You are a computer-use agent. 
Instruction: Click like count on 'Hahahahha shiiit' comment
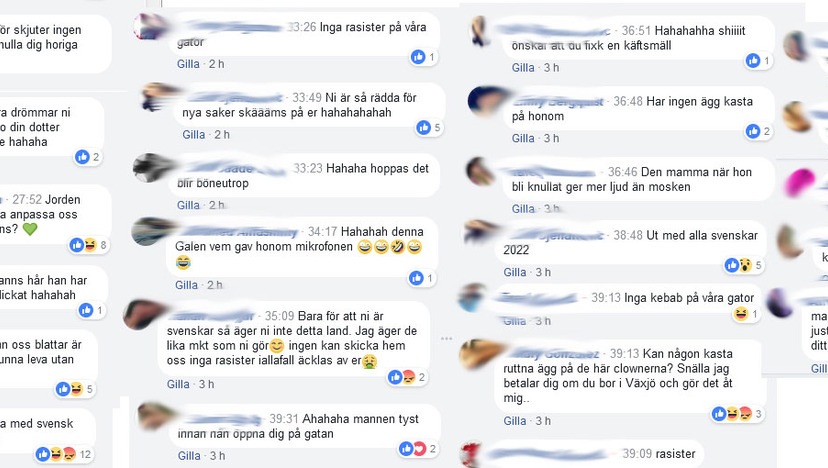pyautogui.click(x=767, y=61)
